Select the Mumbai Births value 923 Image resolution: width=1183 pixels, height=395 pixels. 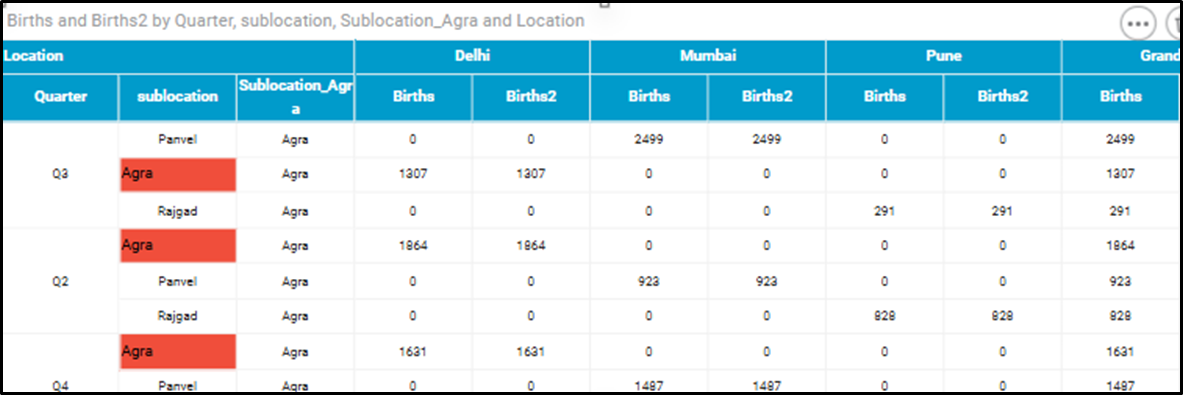[x=649, y=281]
